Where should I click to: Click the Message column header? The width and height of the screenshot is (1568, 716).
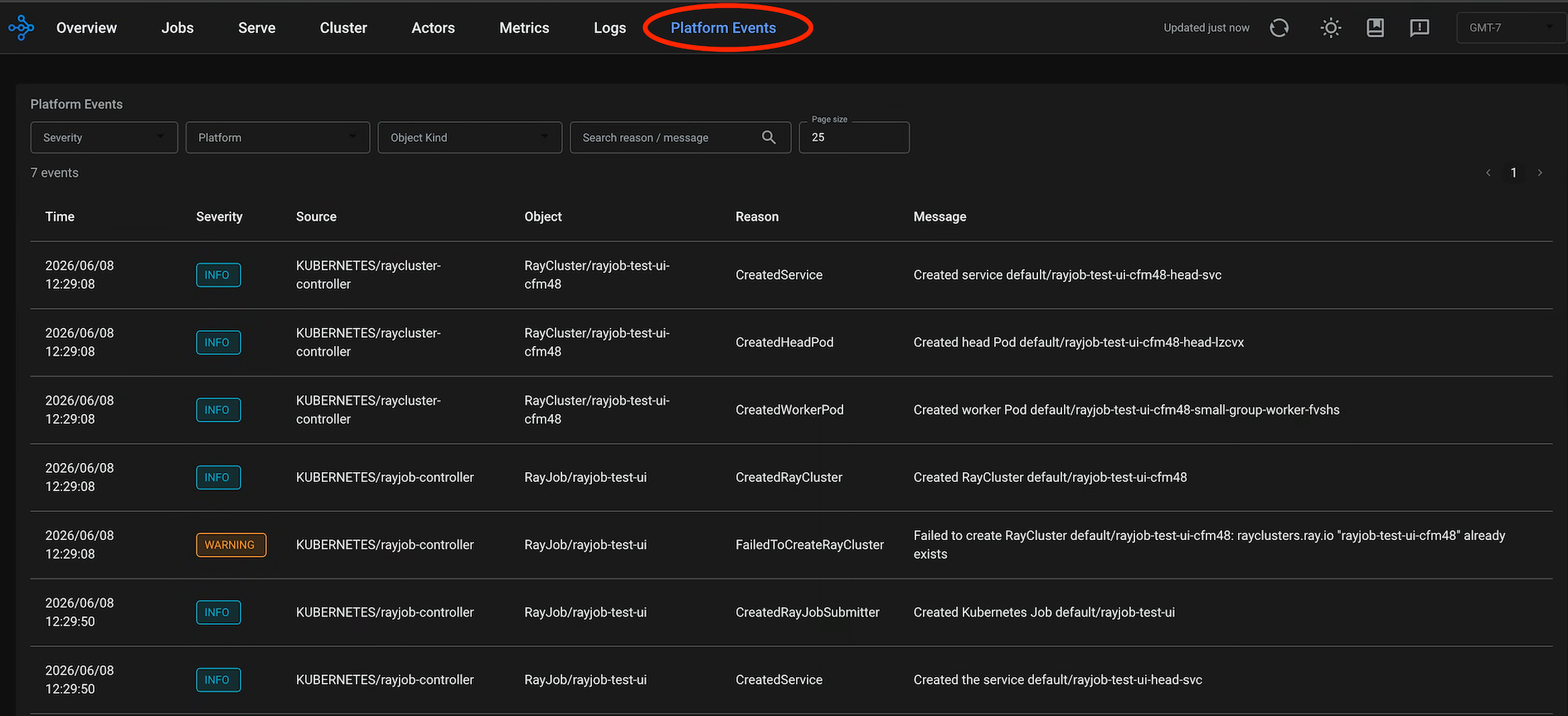point(939,217)
